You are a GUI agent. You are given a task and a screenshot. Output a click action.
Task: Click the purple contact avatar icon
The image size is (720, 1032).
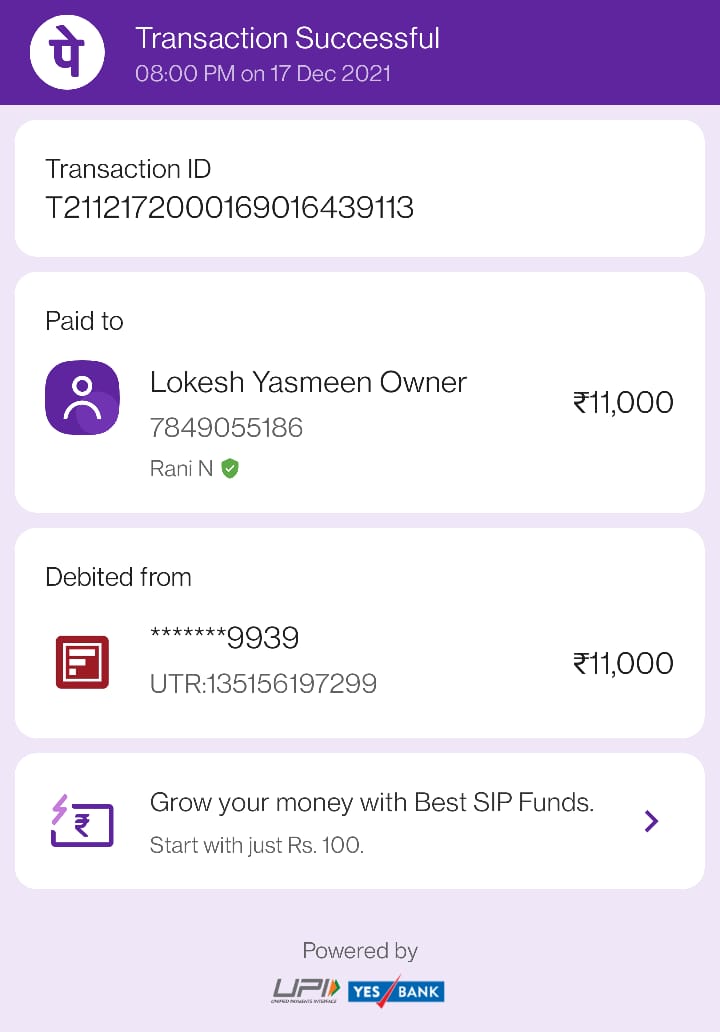pos(82,398)
